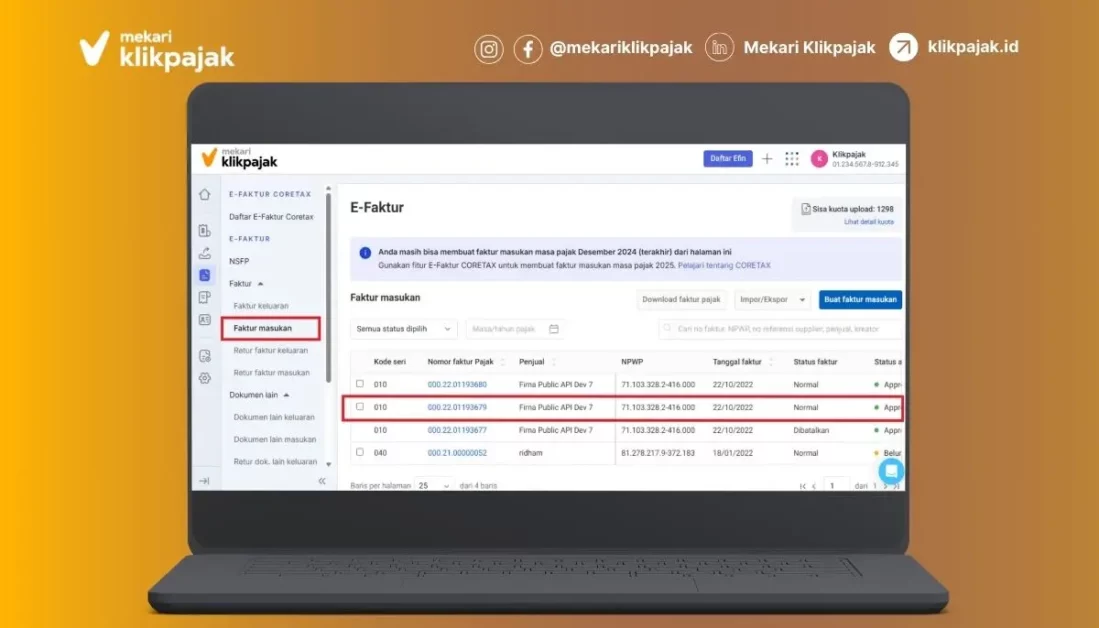1099x628 pixels.
Task: Click NPWP 81.278.217.9-372.183 cell
Action: [657, 453]
